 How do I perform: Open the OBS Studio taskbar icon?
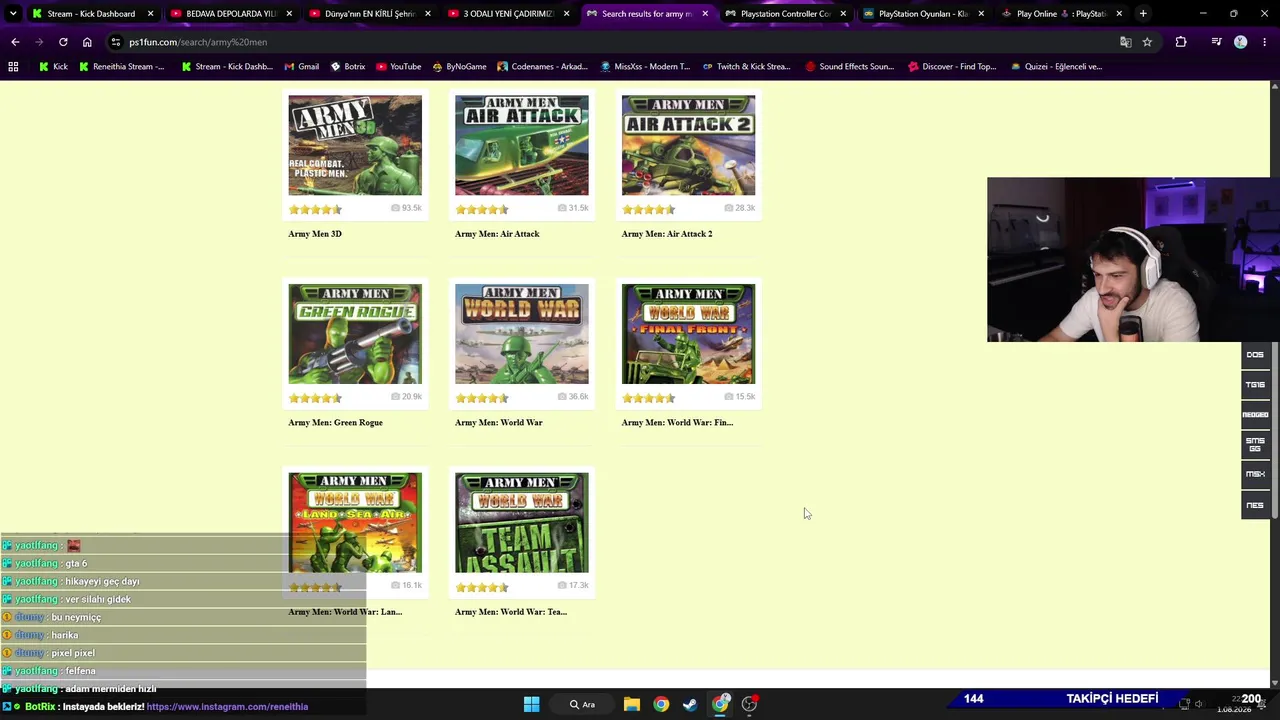click(749, 704)
